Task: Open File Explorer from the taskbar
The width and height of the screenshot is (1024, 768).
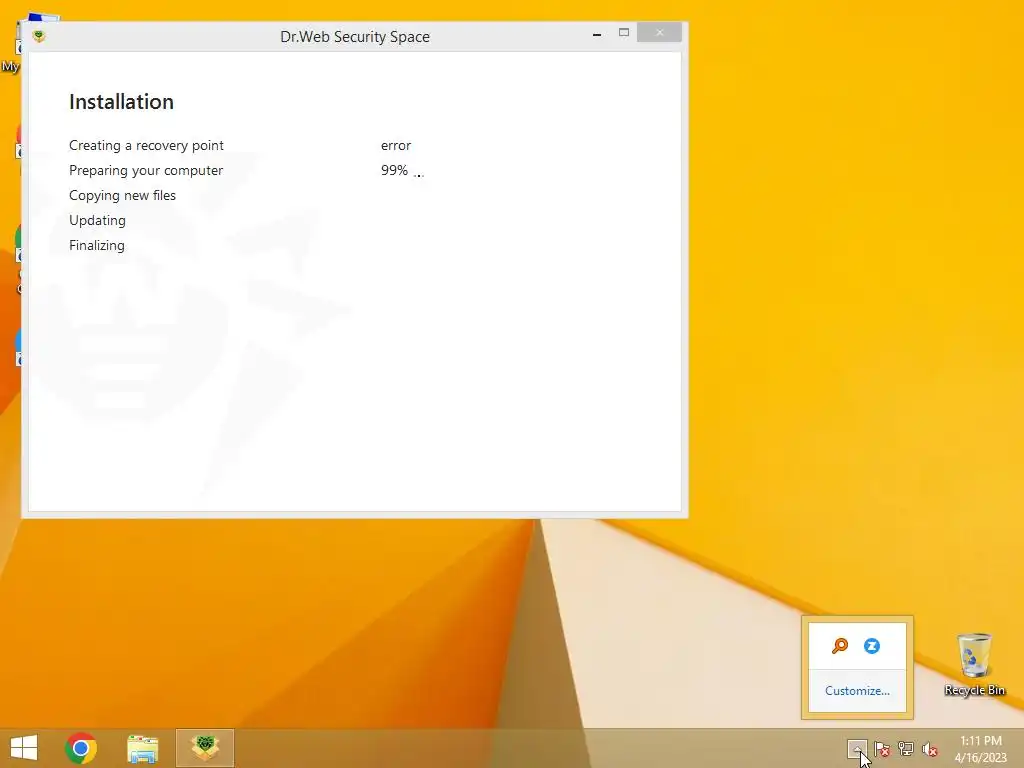Action: coord(142,748)
